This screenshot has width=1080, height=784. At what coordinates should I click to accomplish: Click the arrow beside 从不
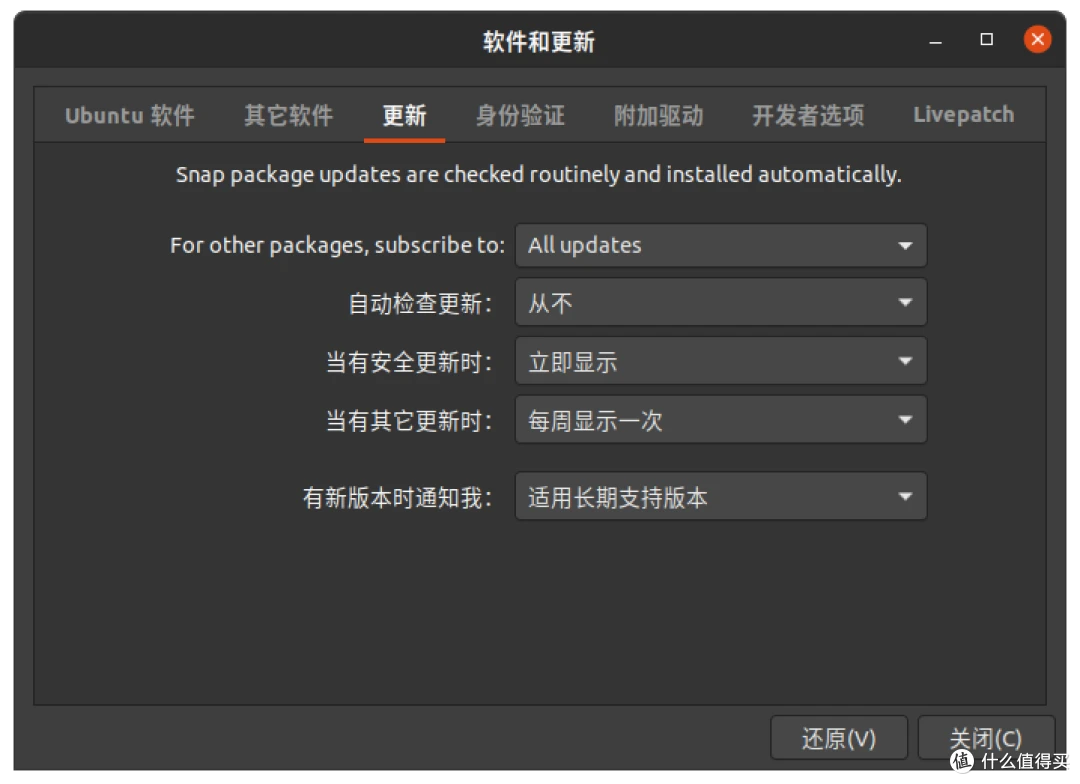(x=905, y=303)
